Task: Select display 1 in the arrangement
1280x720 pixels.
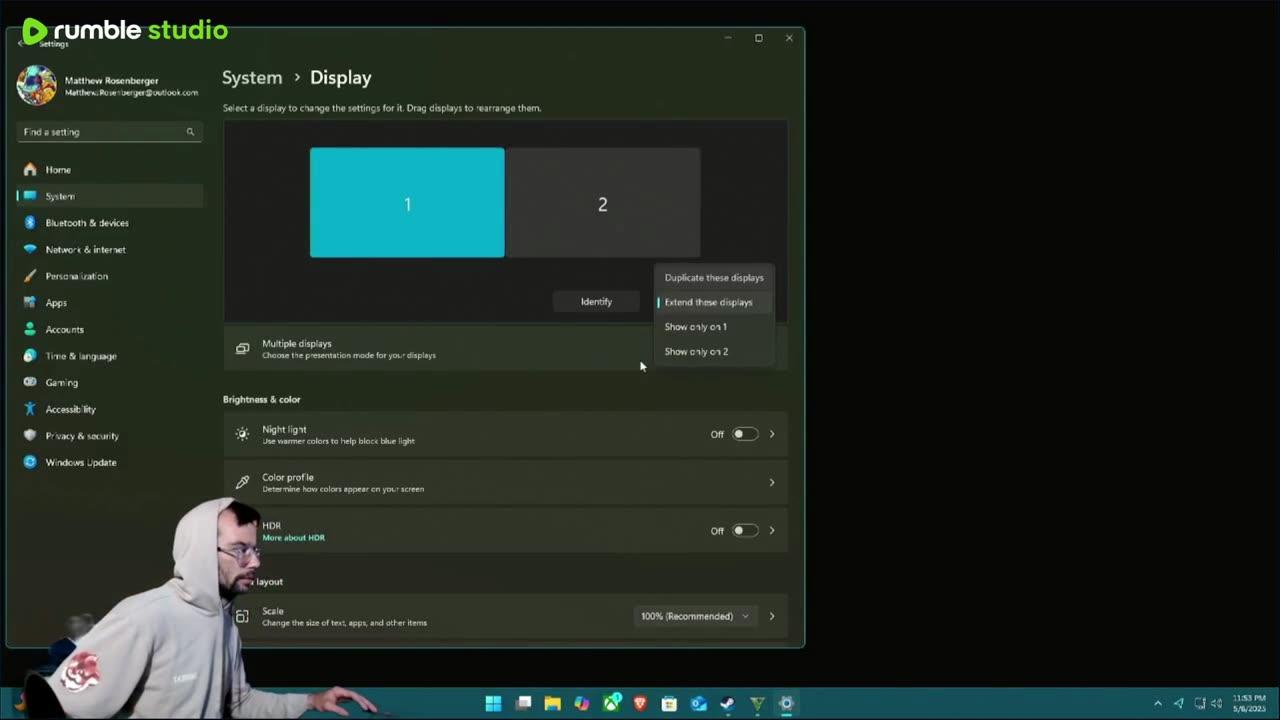Action: pyautogui.click(x=407, y=203)
